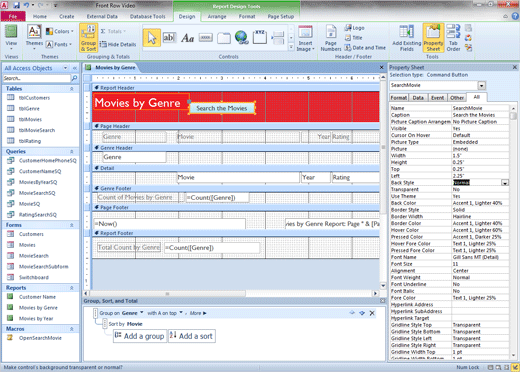The image size is (520, 372).
Task: Insert a Hyperlink control with globe icon
Action: click(x=241, y=38)
